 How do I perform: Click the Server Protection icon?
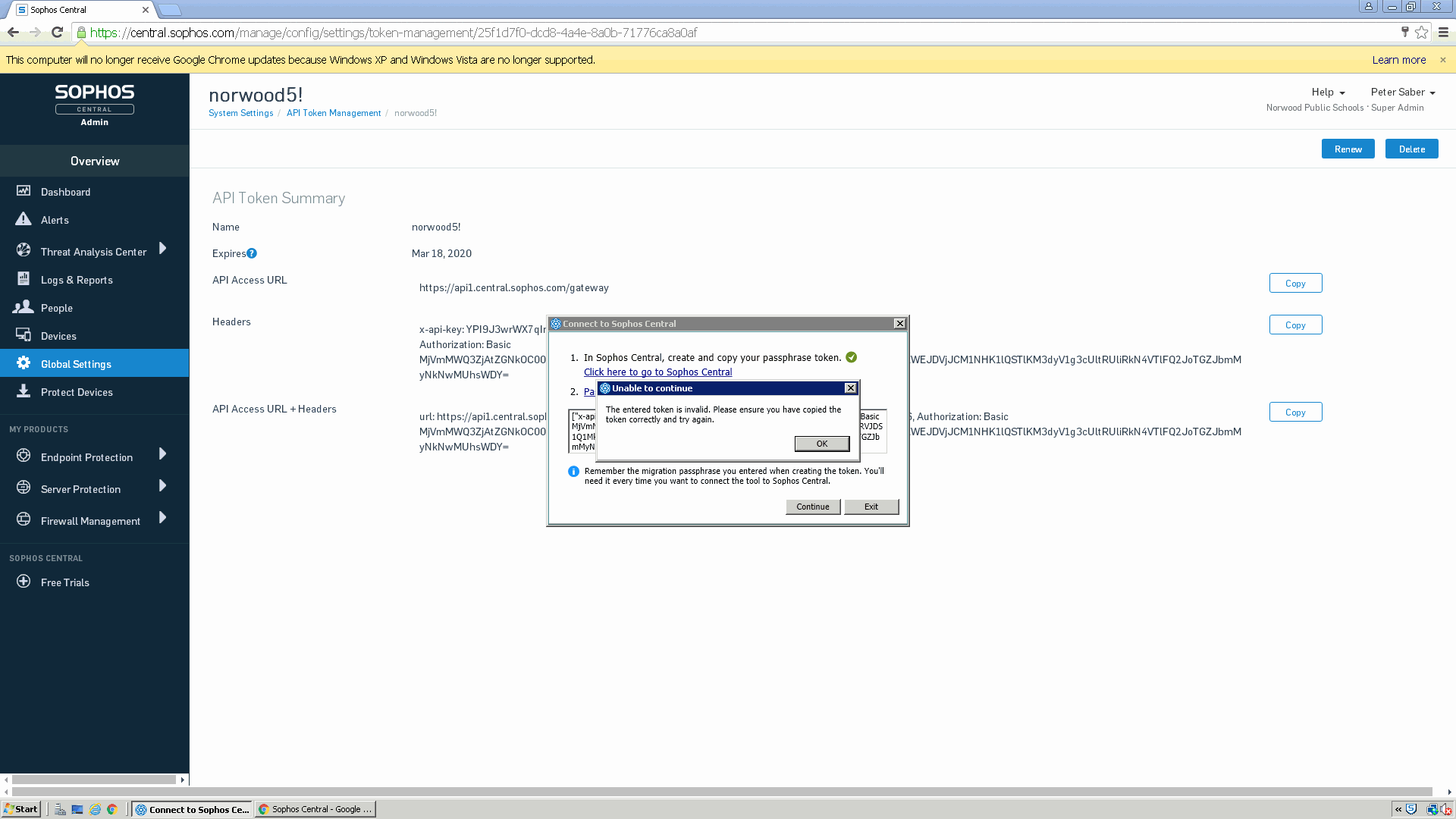click(24, 487)
